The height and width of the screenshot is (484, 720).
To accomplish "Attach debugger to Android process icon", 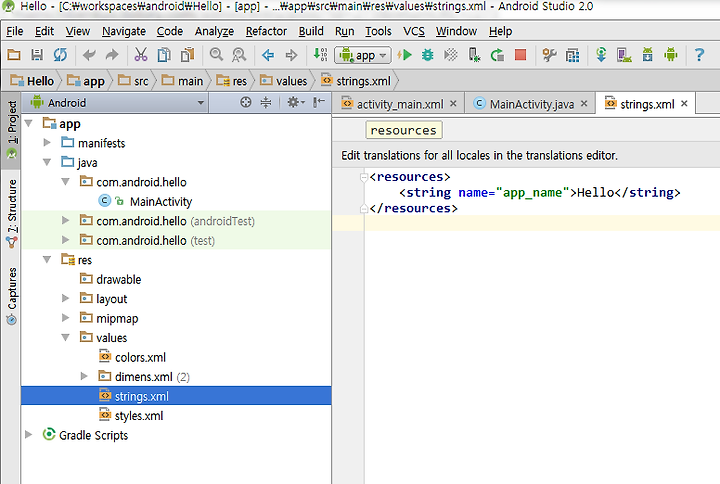I will 474,55.
